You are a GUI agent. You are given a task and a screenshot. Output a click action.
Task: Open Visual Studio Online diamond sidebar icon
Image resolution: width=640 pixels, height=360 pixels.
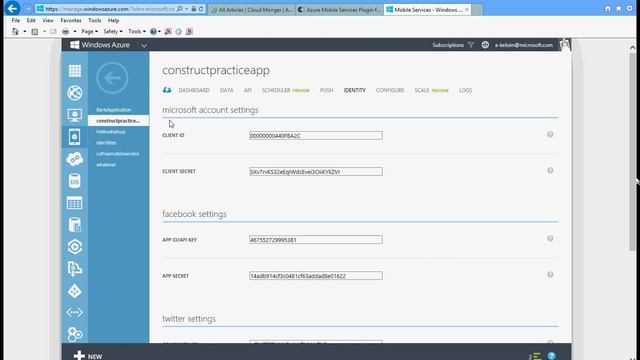pos(75,291)
